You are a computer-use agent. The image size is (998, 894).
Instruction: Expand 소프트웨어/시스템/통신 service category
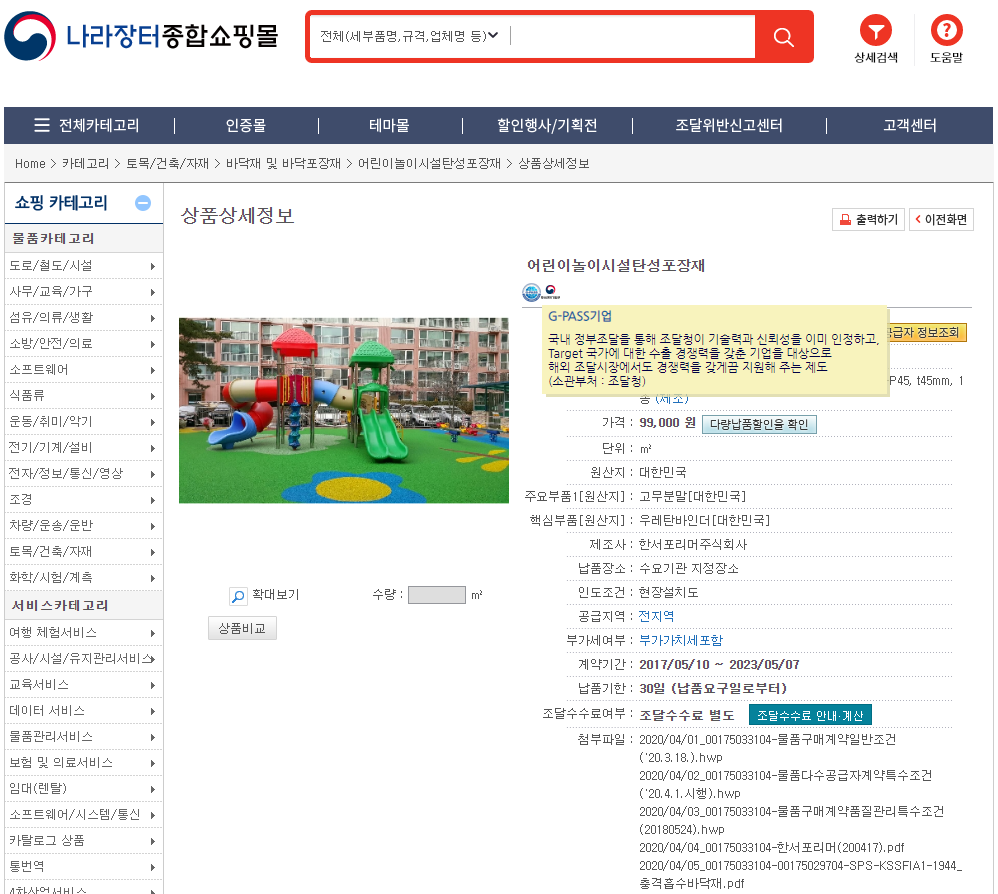click(x=83, y=814)
